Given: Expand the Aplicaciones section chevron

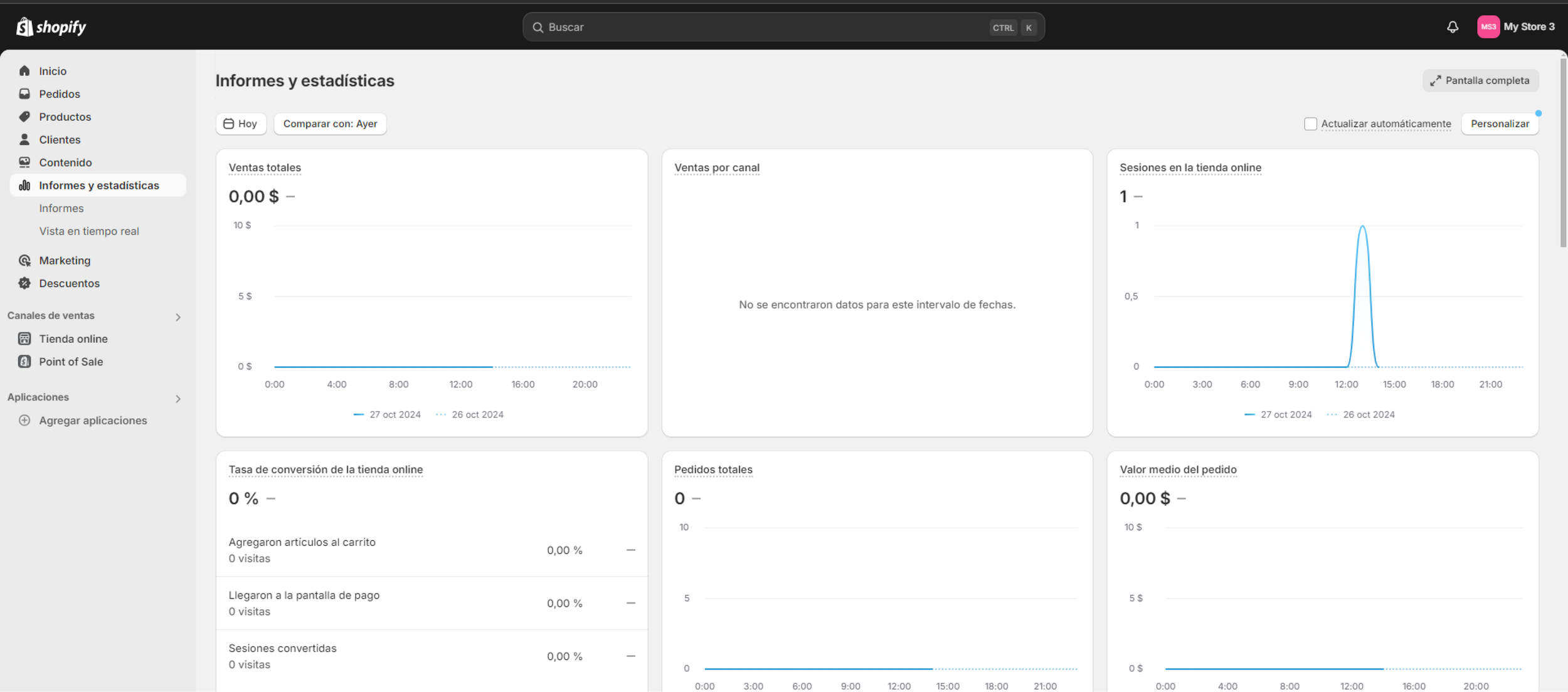Looking at the screenshot, I should point(178,399).
